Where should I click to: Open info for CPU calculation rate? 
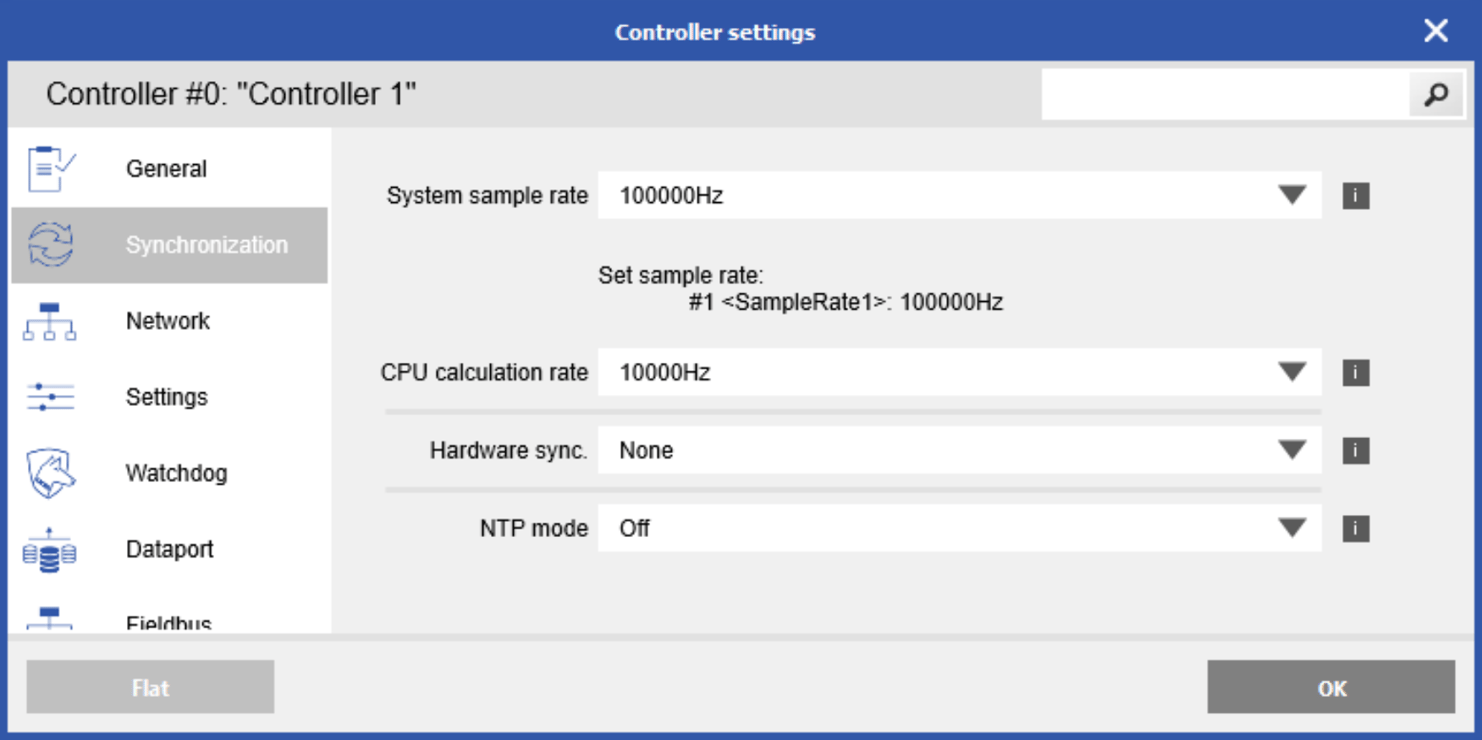tap(1355, 372)
